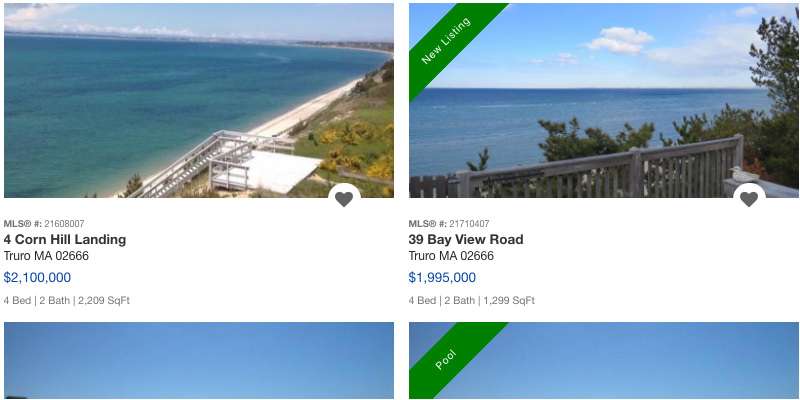View the beach stairs photo of Corn Hill Landing
The image size is (800, 400).
click(198, 101)
